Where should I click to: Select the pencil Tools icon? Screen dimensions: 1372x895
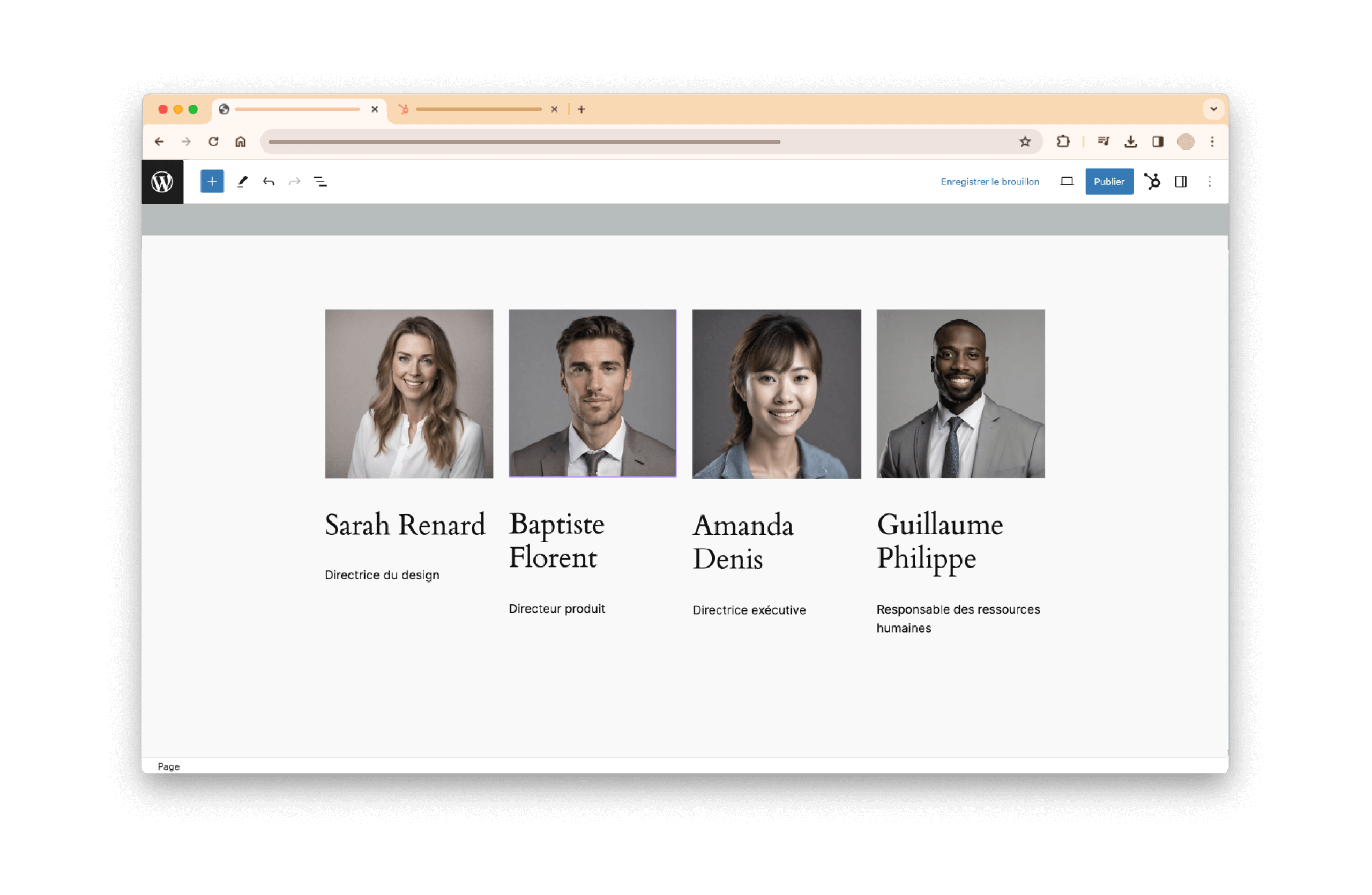point(242,182)
